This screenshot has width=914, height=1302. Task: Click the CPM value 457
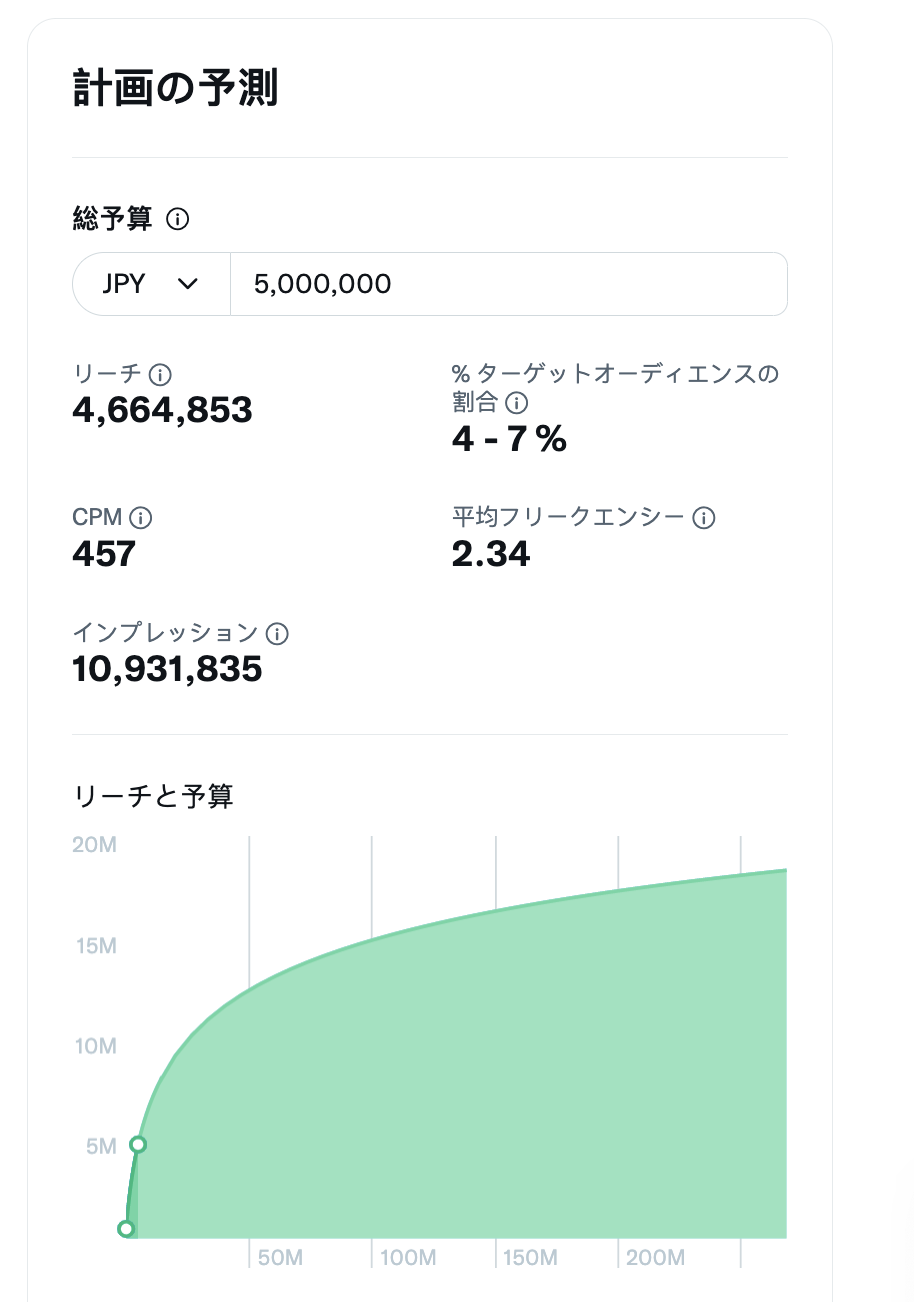pos(104,553)
